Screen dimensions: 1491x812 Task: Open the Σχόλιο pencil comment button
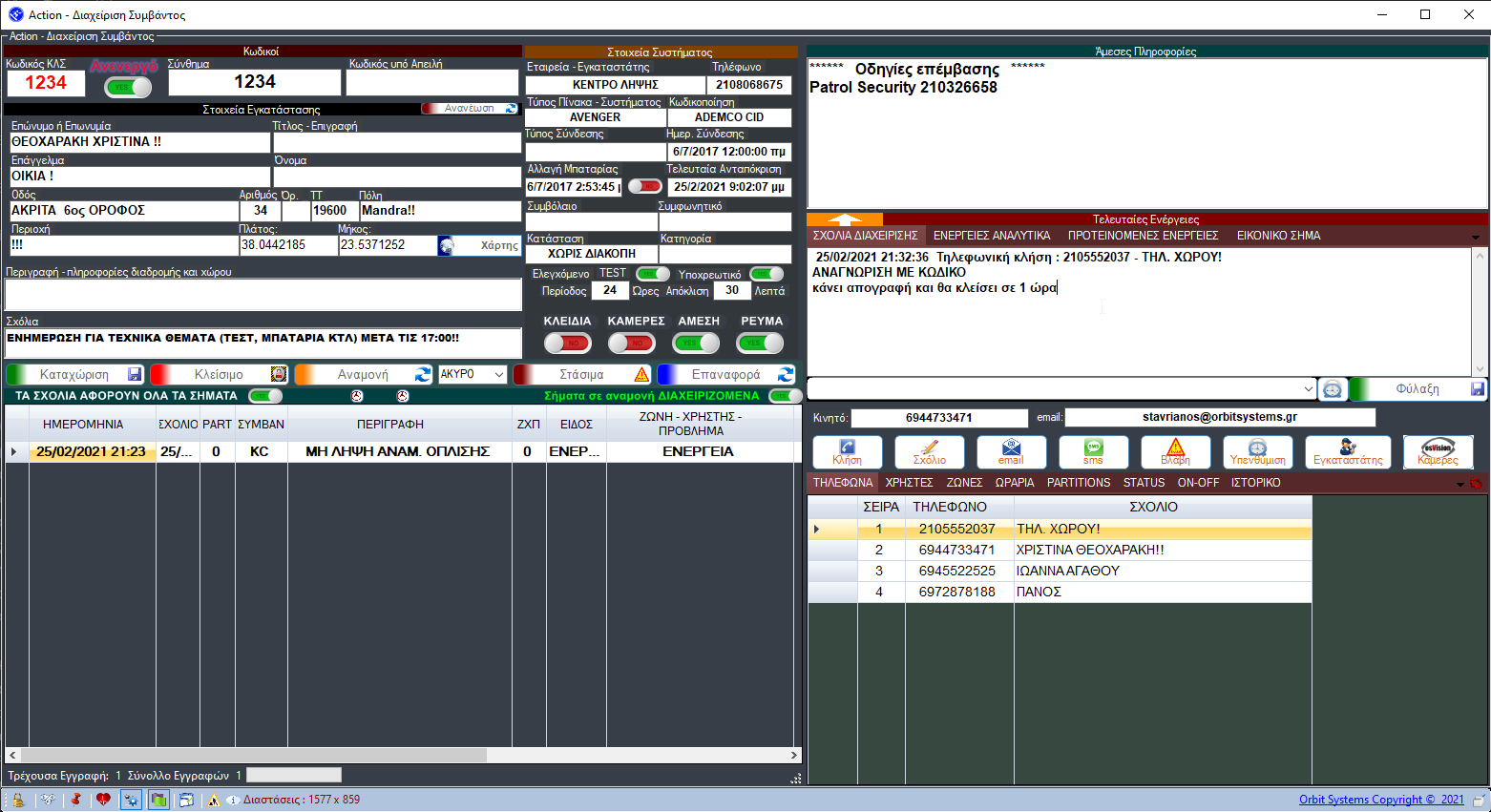pos(929,451)
